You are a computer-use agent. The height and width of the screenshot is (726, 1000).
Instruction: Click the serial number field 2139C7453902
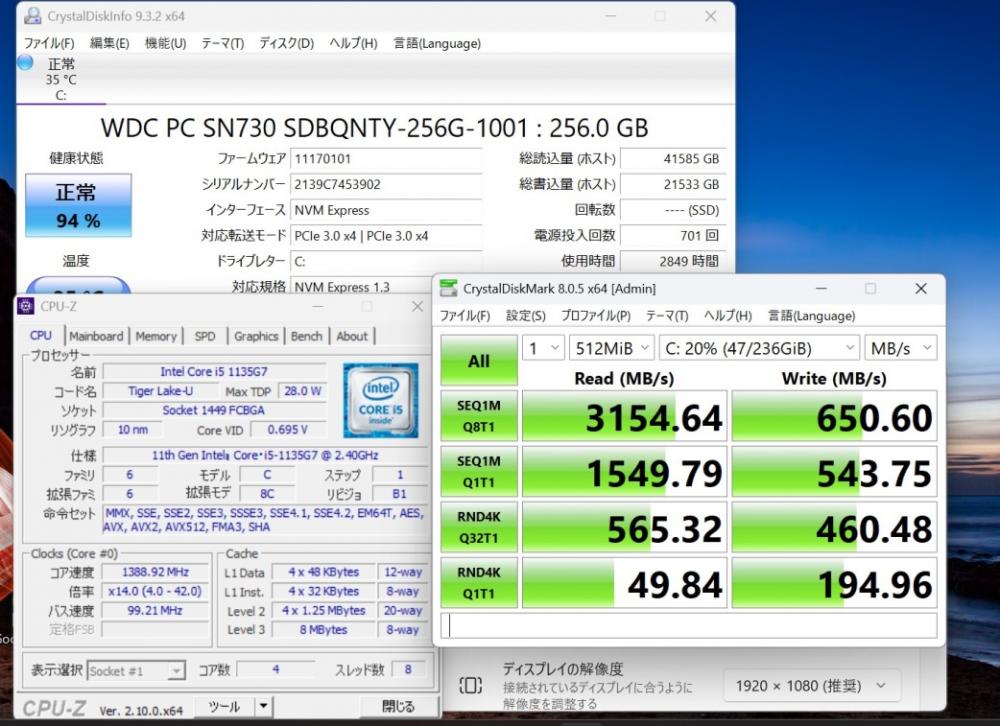click(x=386, y=184)
